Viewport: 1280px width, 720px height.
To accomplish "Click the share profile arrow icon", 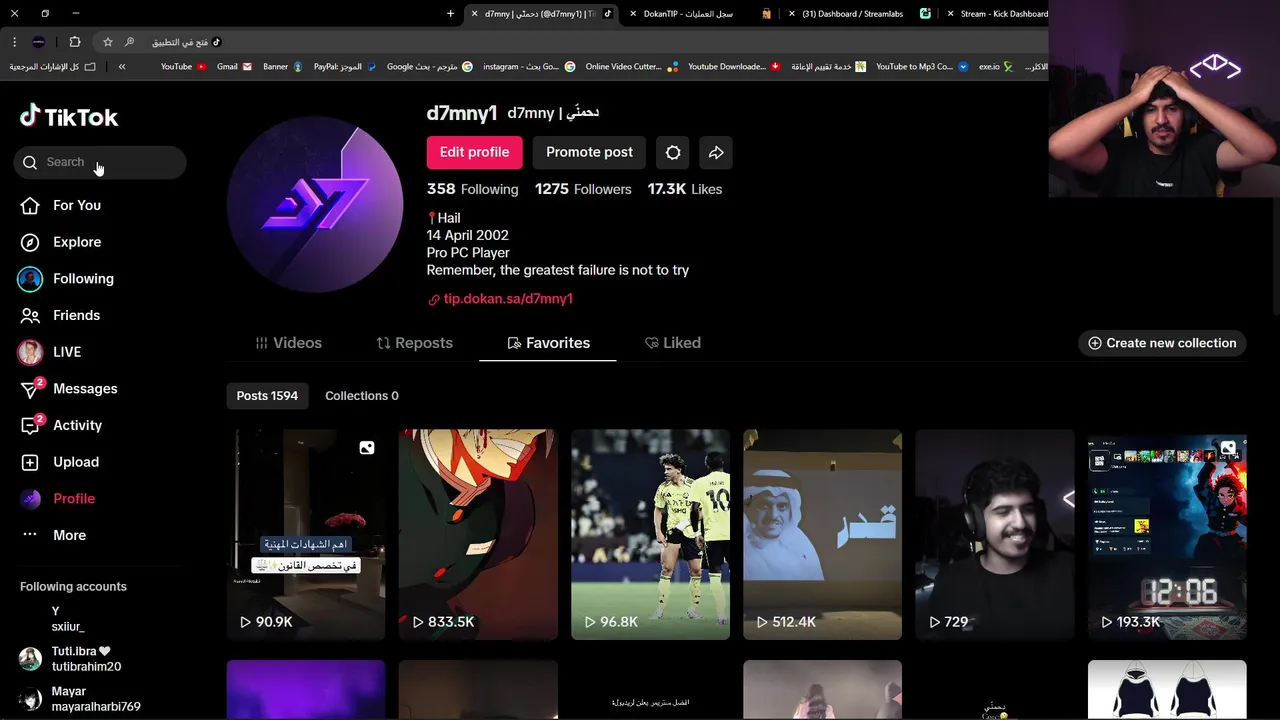I will [x=716, y=152].
